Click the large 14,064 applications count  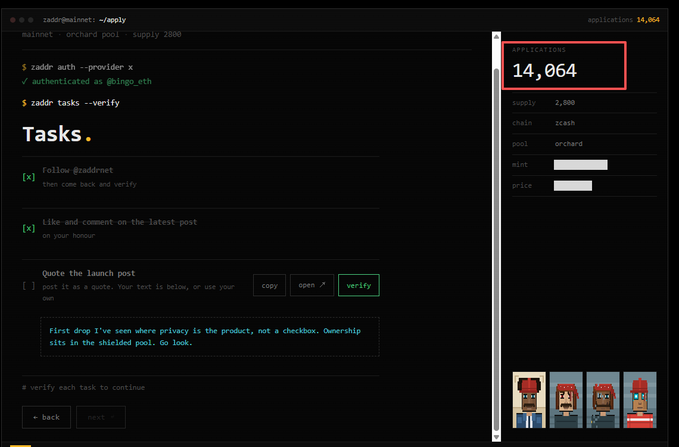click(x=544, y=71)
